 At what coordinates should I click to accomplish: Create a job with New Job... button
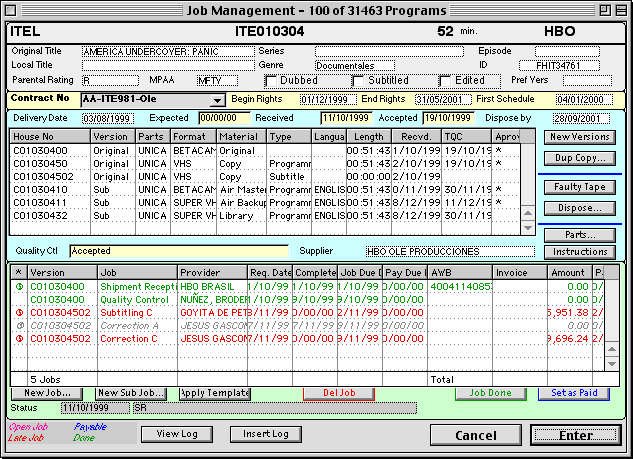47,393
